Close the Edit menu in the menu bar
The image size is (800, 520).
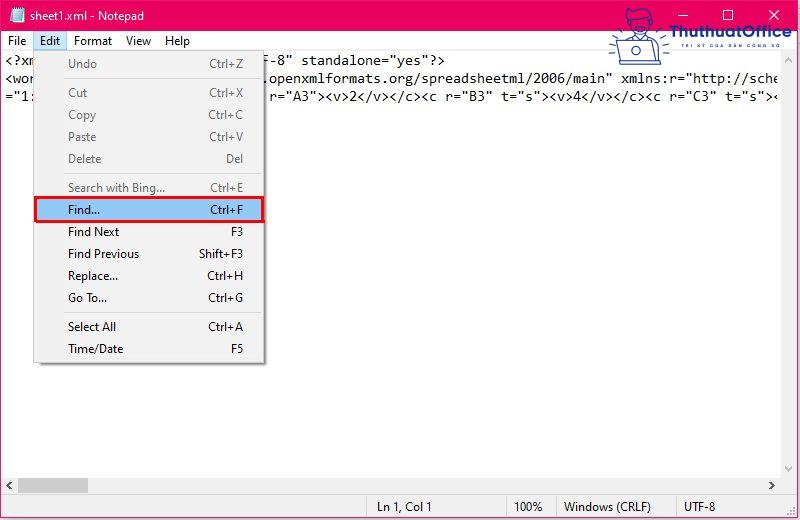point(50,41)
